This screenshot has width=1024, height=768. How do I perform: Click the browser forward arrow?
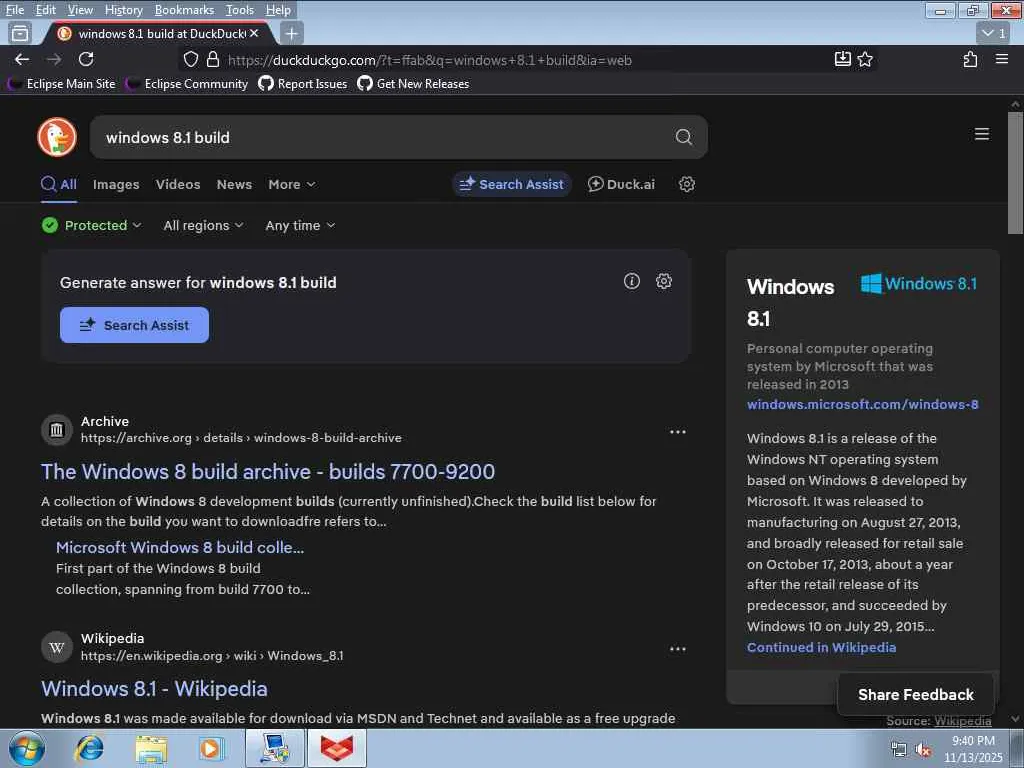[54, 59]
